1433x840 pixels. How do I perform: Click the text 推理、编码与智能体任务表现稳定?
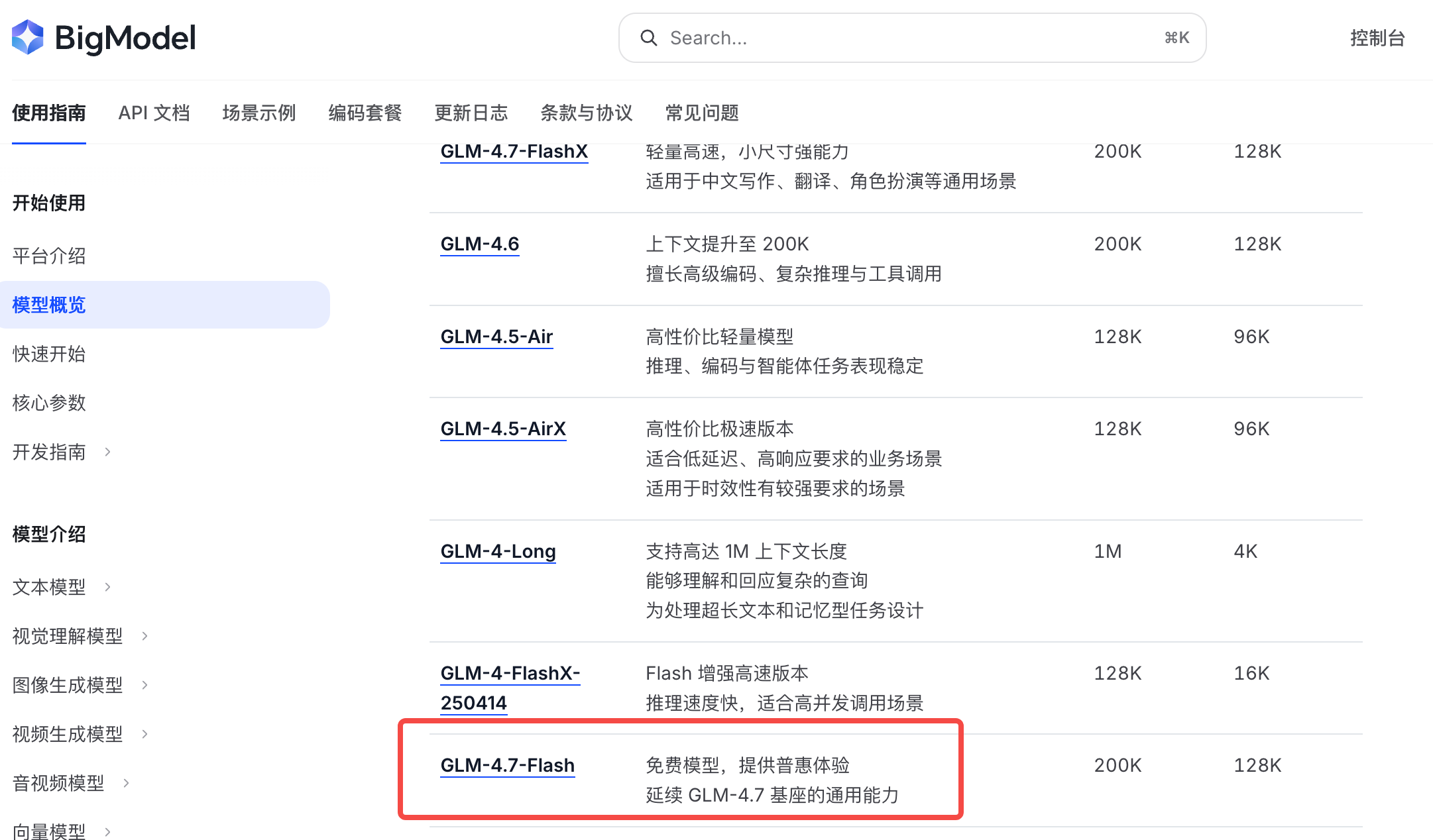coord(785,366)
